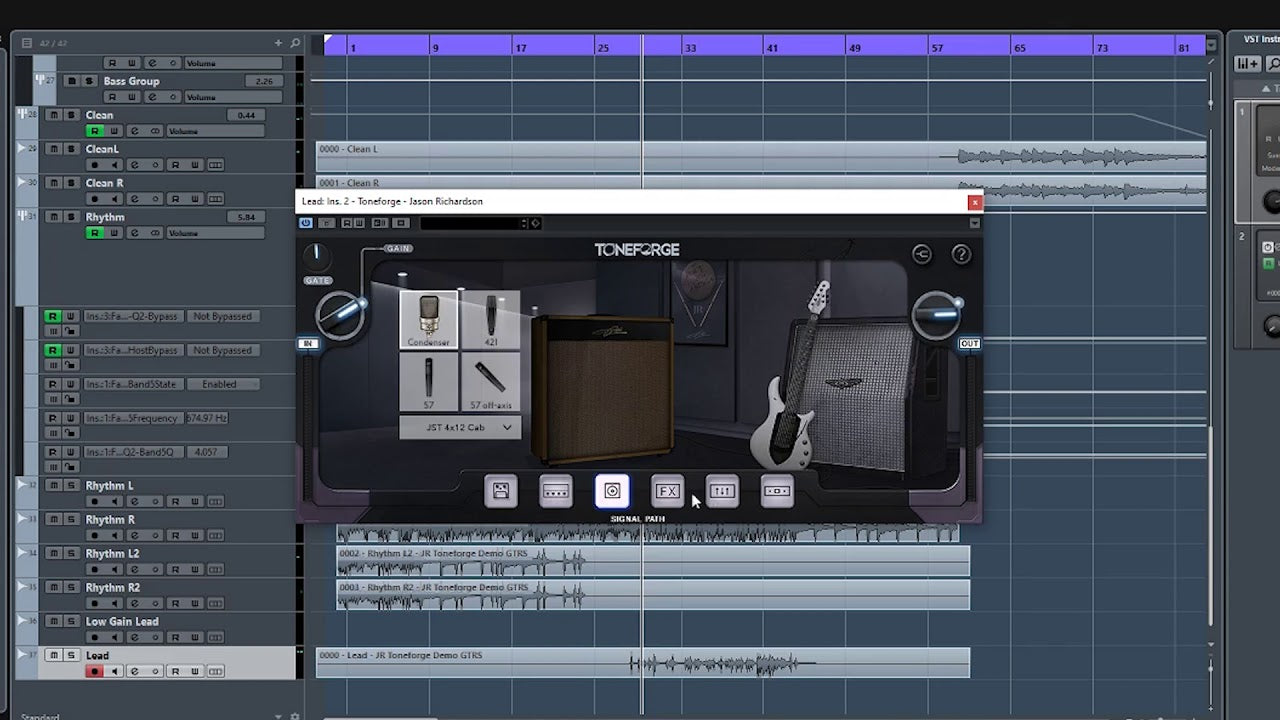Open track search magnifier
The image size is (1280, 720).
click(x=295, y=43)
